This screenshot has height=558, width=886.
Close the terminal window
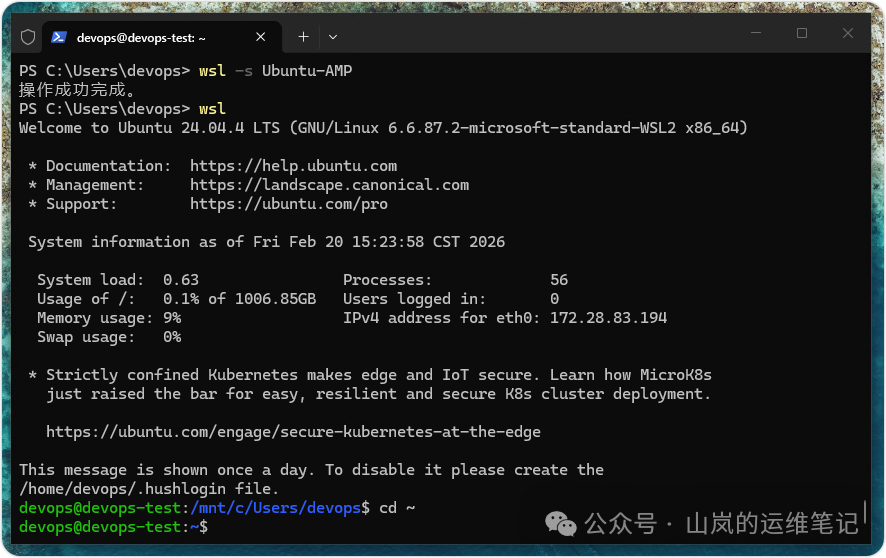848,33
